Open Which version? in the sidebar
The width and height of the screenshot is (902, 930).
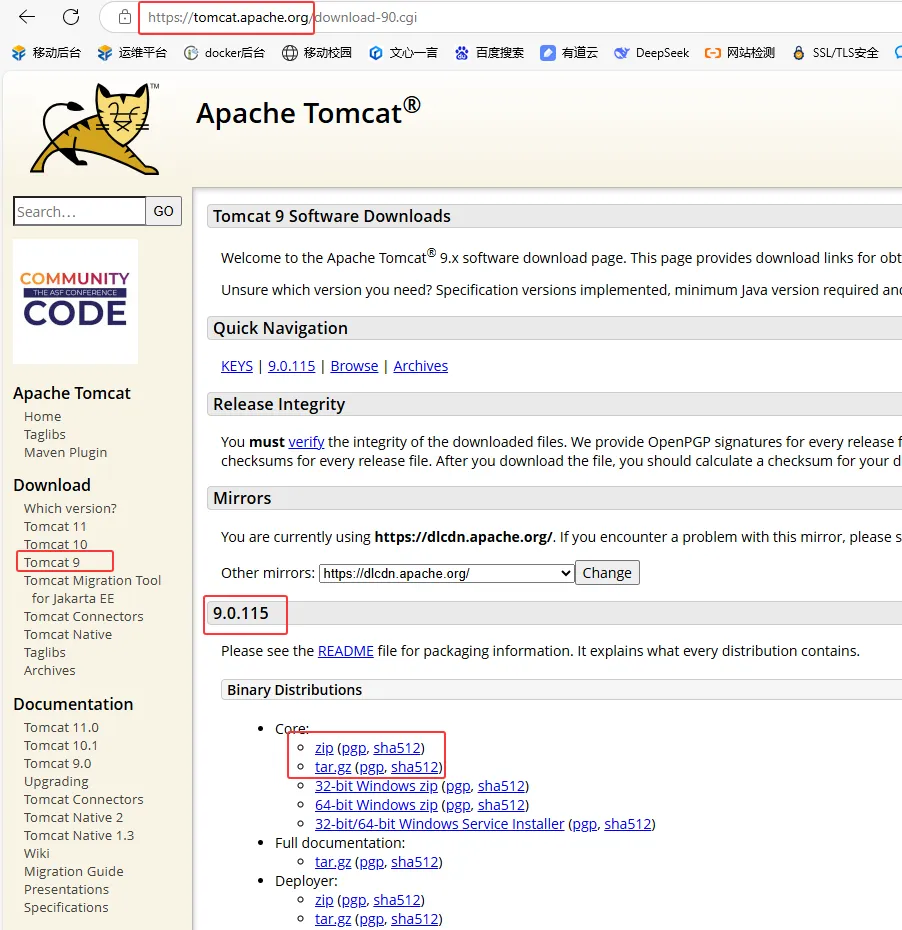click(70, 508)
